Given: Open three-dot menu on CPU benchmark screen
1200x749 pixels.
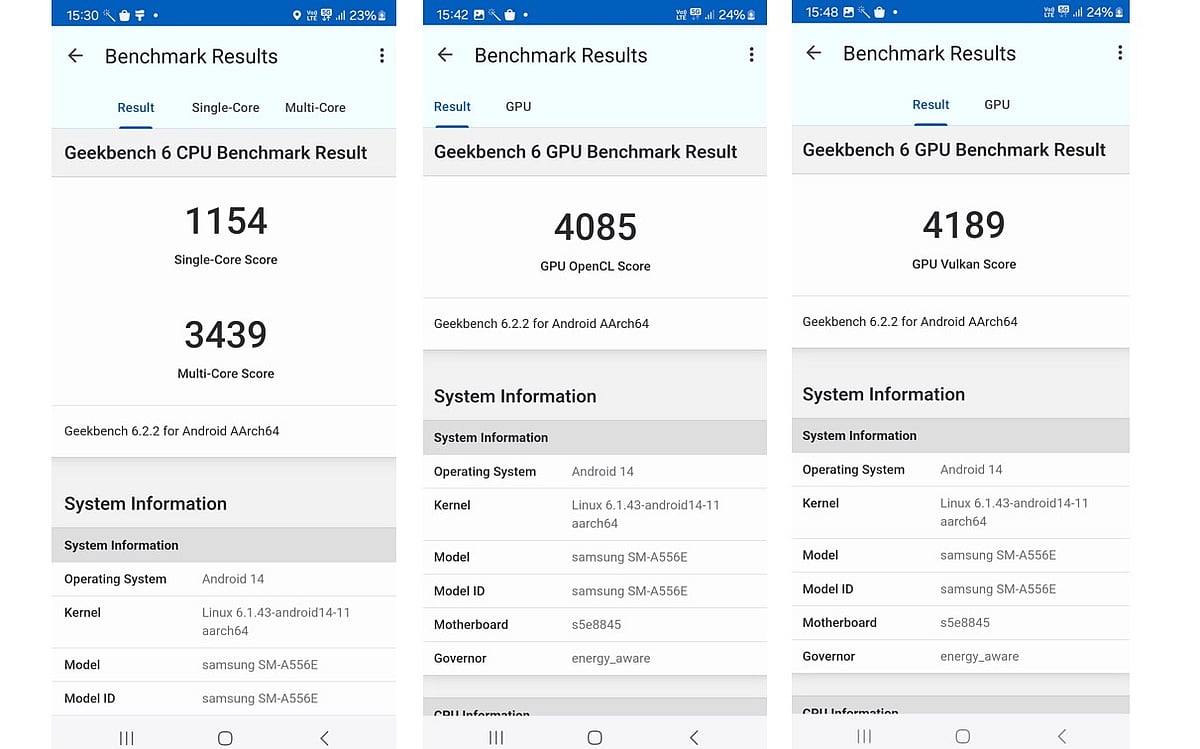Looking at the screenshot, I should (x=381, y=56).
